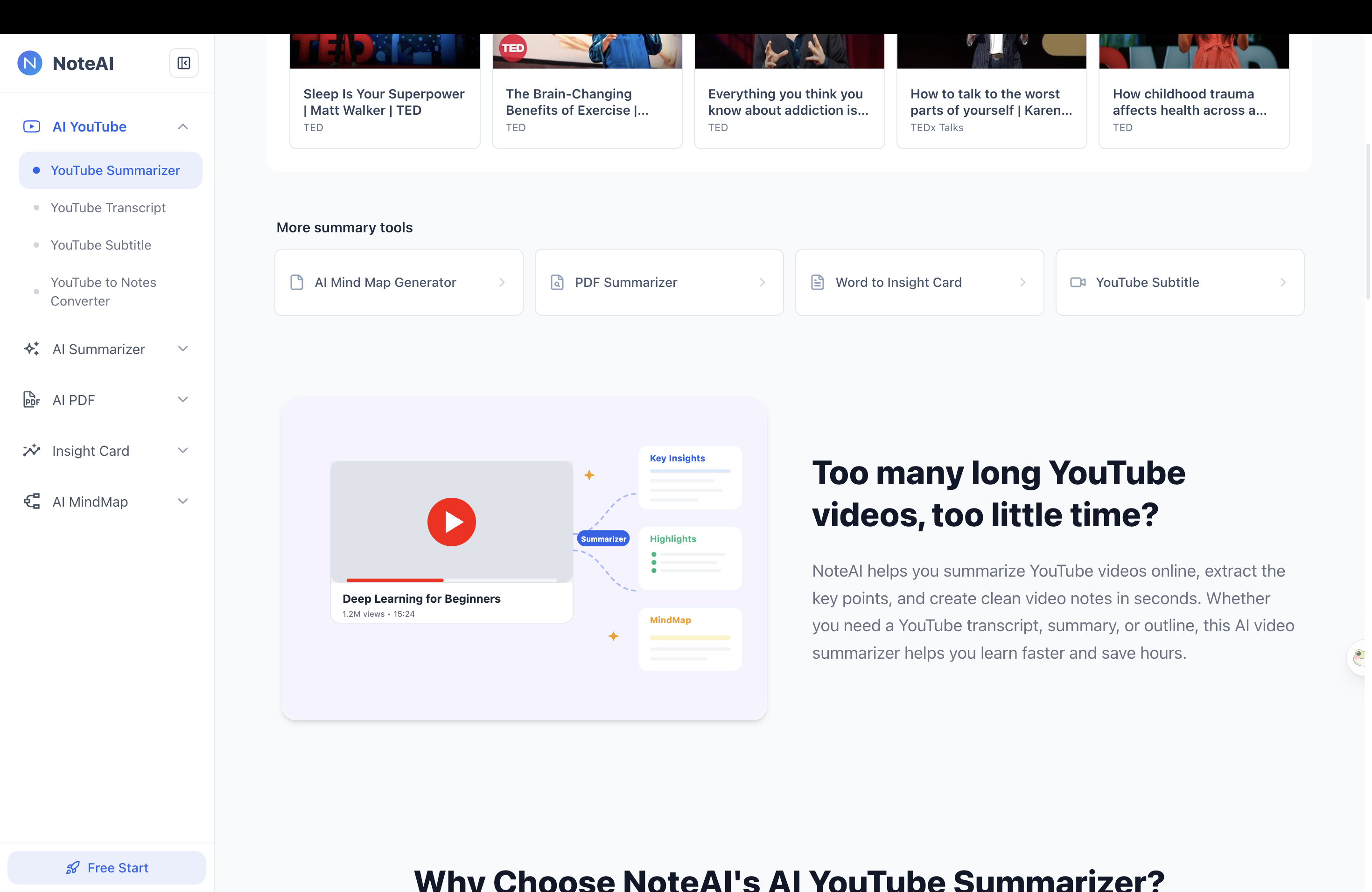Viewport: 1372px width, 892px height.
Task: Open the Sleep Is Your Superpower video card
Action: click(x=385, y=91)
